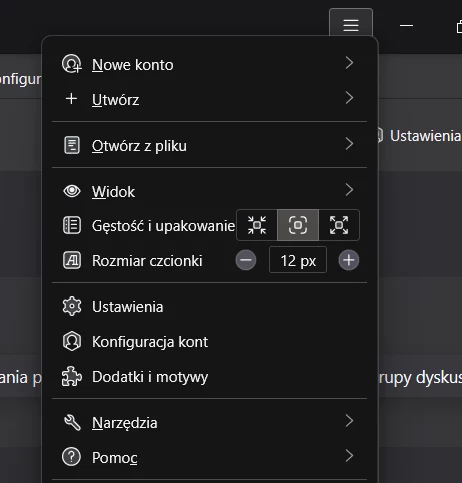Expand the Narzędzia submenu chevron
Image resolution: width=462 pixels, height=483 pixels.
point(349,421)
